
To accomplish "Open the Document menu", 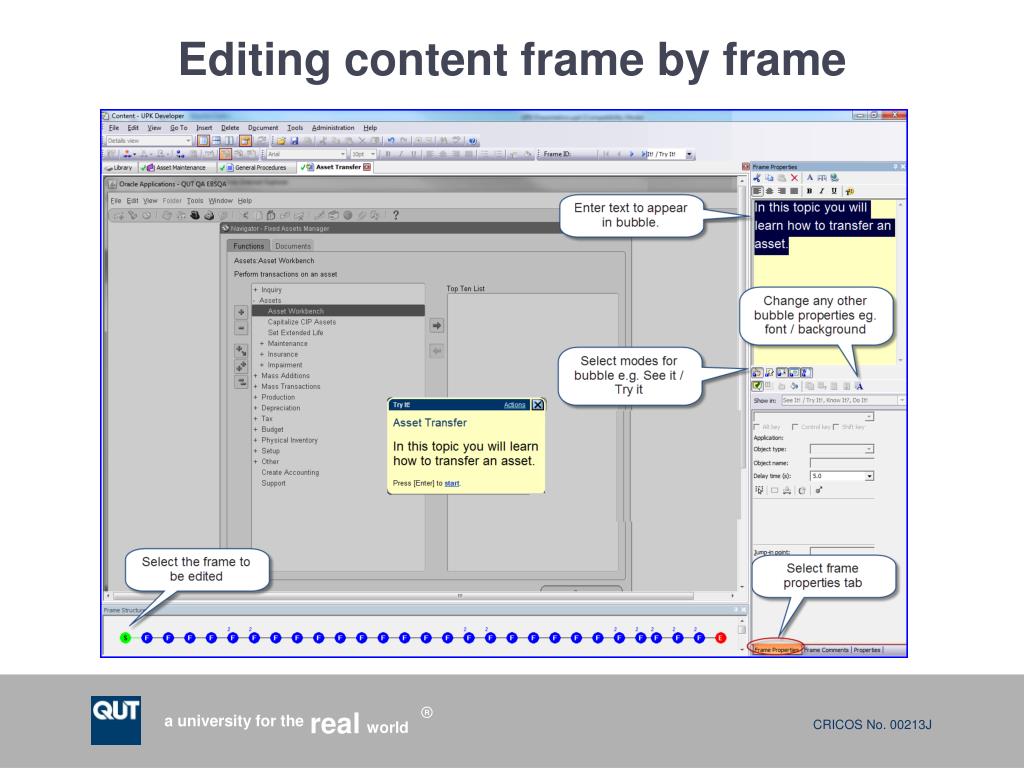I will tap(263, 128).
